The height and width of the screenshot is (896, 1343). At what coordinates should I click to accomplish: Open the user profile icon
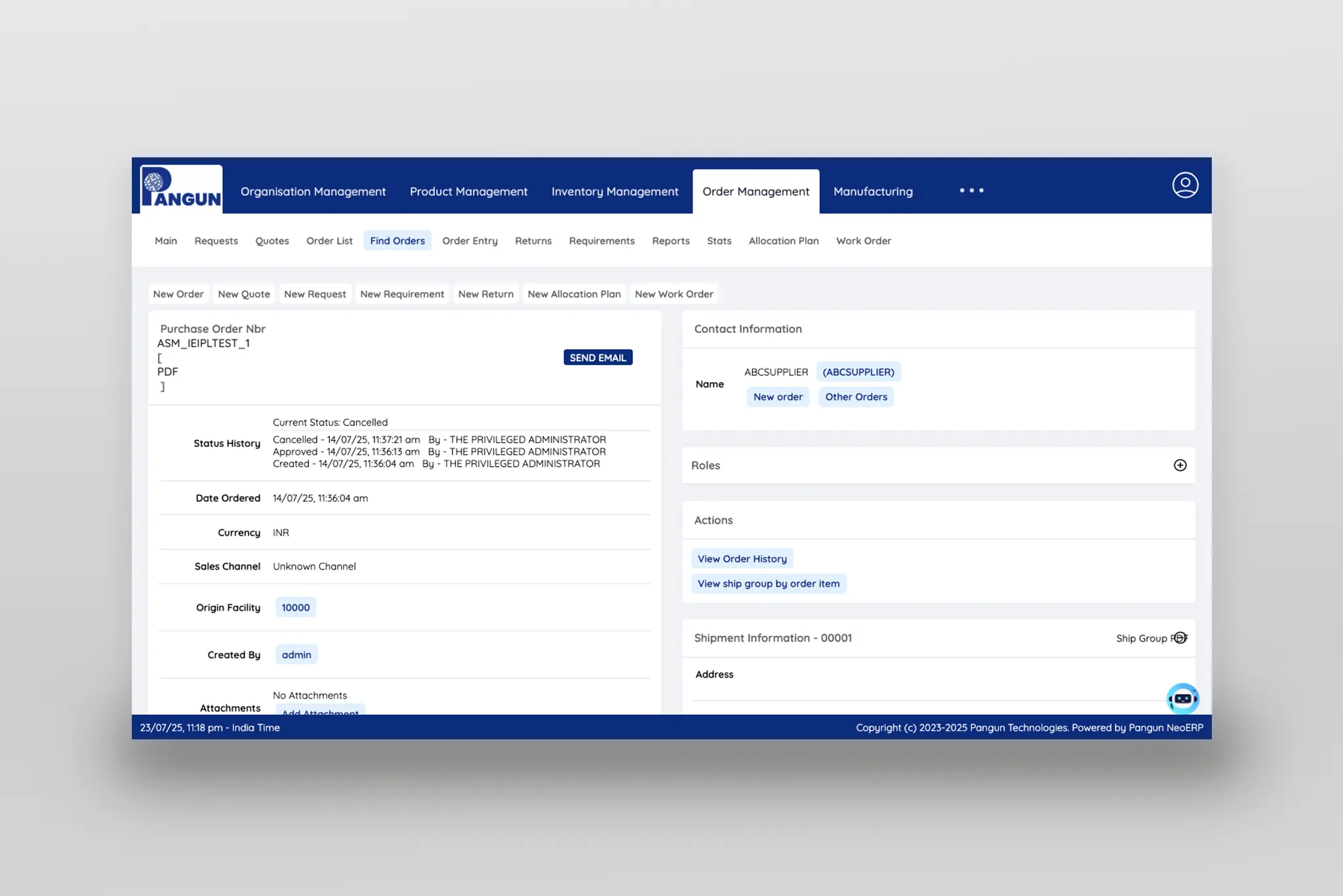(1184, 185)
